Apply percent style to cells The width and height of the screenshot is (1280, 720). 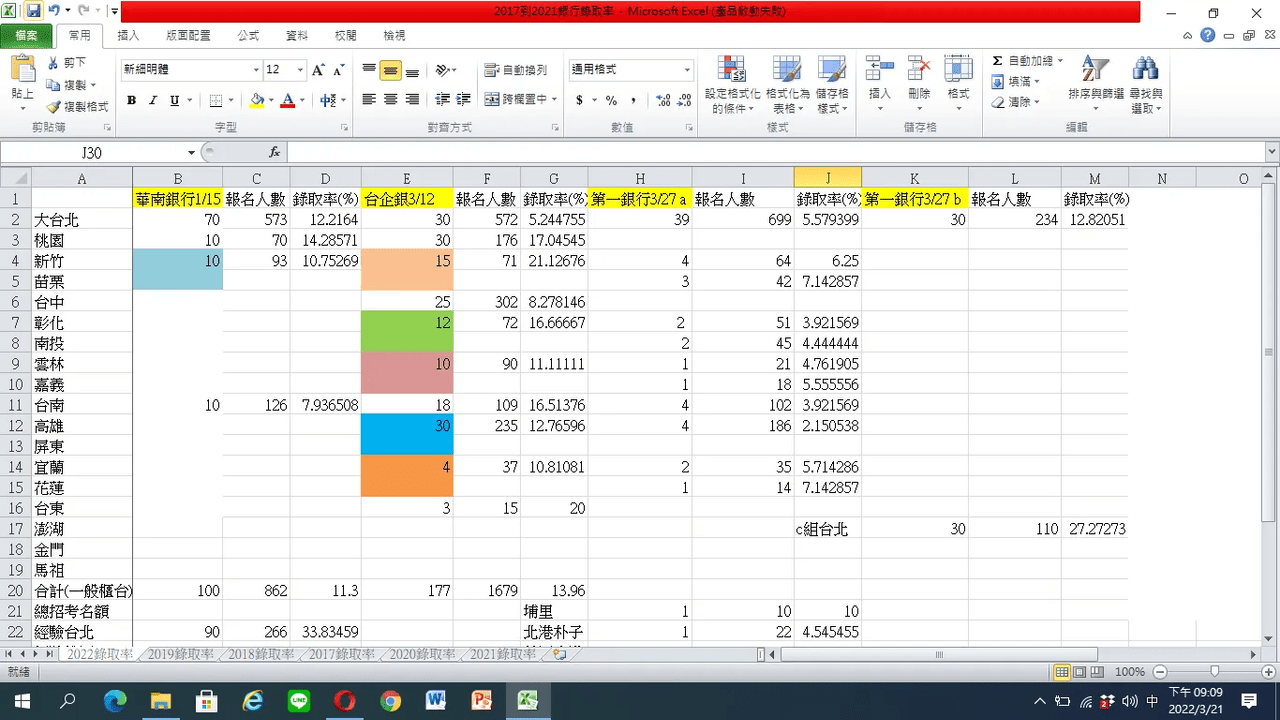[610, 100]
